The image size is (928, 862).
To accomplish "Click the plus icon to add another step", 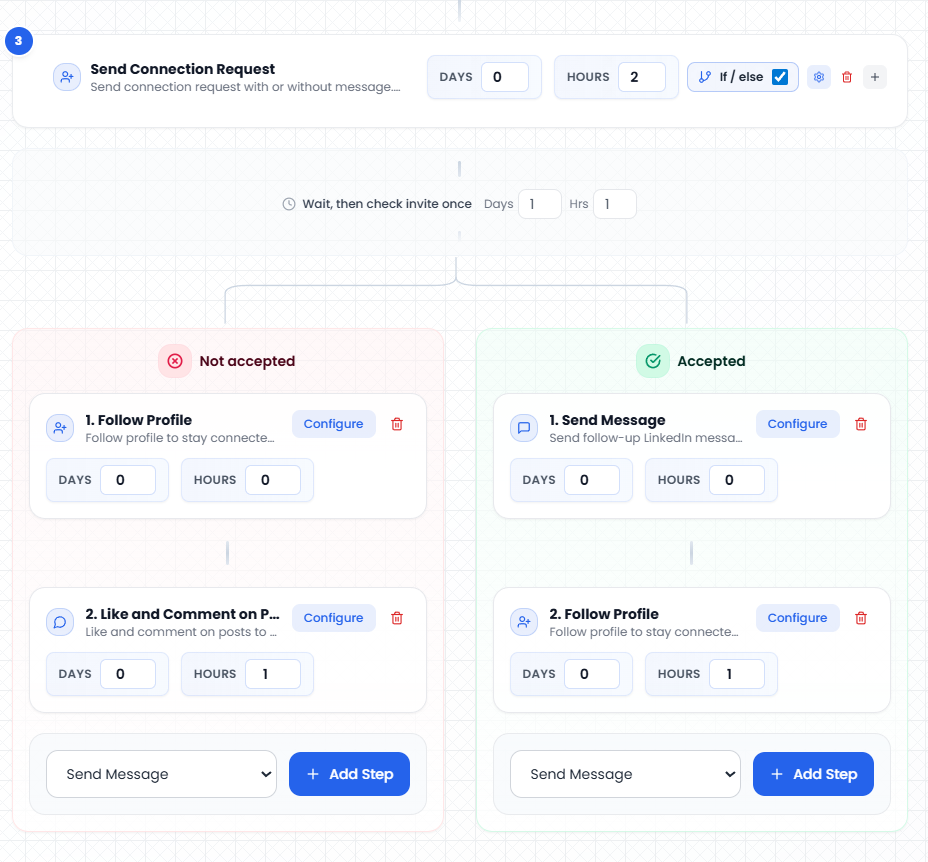I will click(x=874, y=76).
